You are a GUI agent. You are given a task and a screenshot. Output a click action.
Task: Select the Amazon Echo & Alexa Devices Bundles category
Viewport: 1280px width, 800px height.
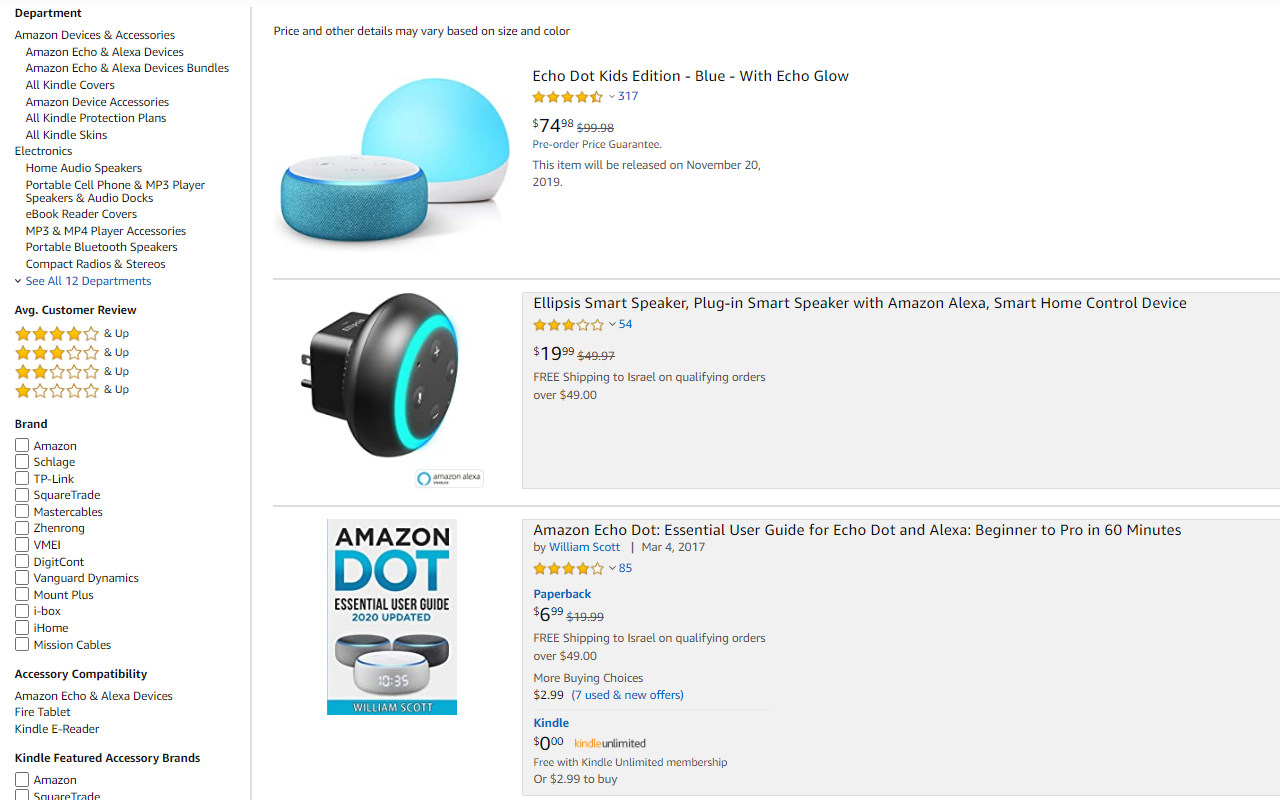pyautogui.click(x=127, y=68)
